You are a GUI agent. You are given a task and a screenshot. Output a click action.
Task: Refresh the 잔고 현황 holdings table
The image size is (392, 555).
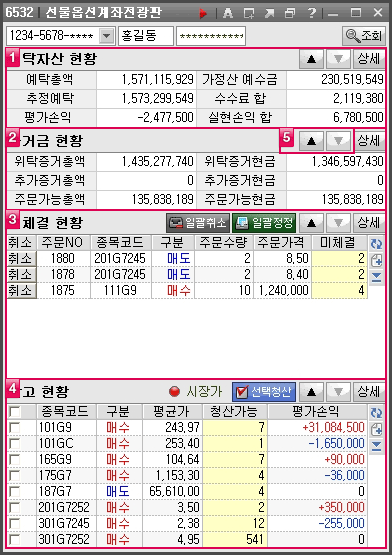(x=376, y=412)
